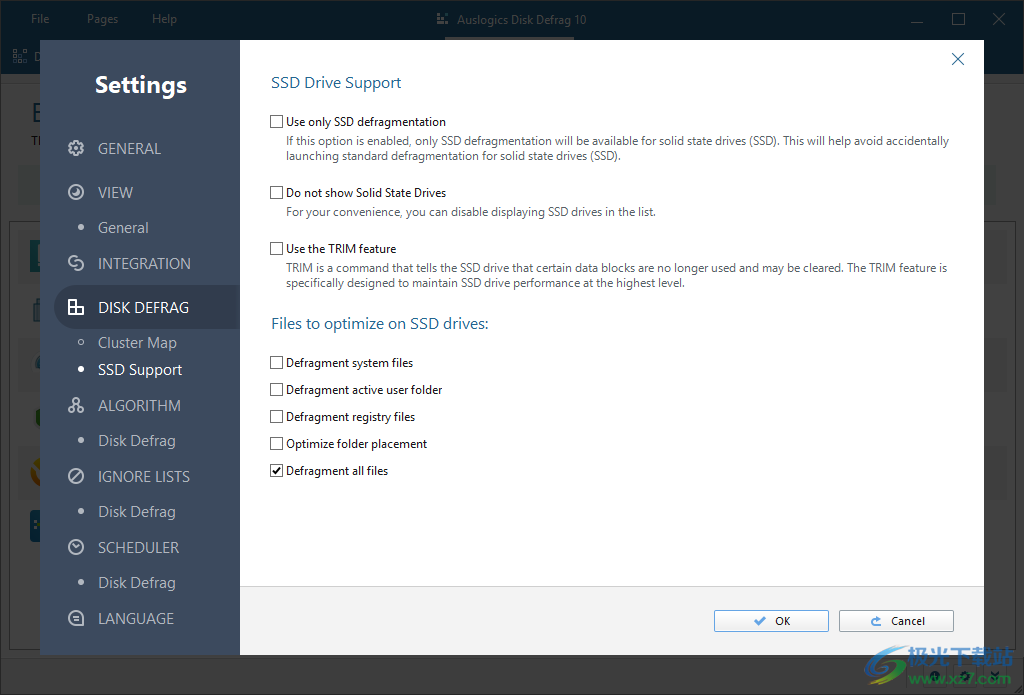Image resolution: width=1024 pixels, height=695 pixels.
Task: Check Optimize folder placement
Action: coord(276,444)
